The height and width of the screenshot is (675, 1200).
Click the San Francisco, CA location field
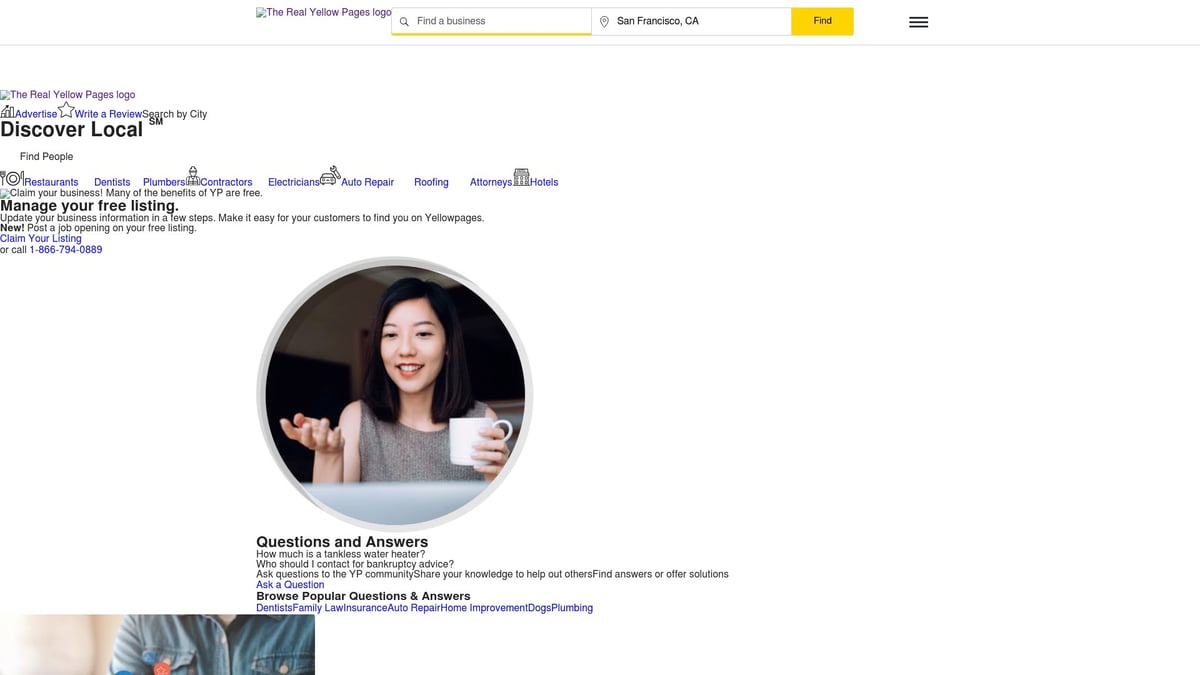tap(691, 21)
